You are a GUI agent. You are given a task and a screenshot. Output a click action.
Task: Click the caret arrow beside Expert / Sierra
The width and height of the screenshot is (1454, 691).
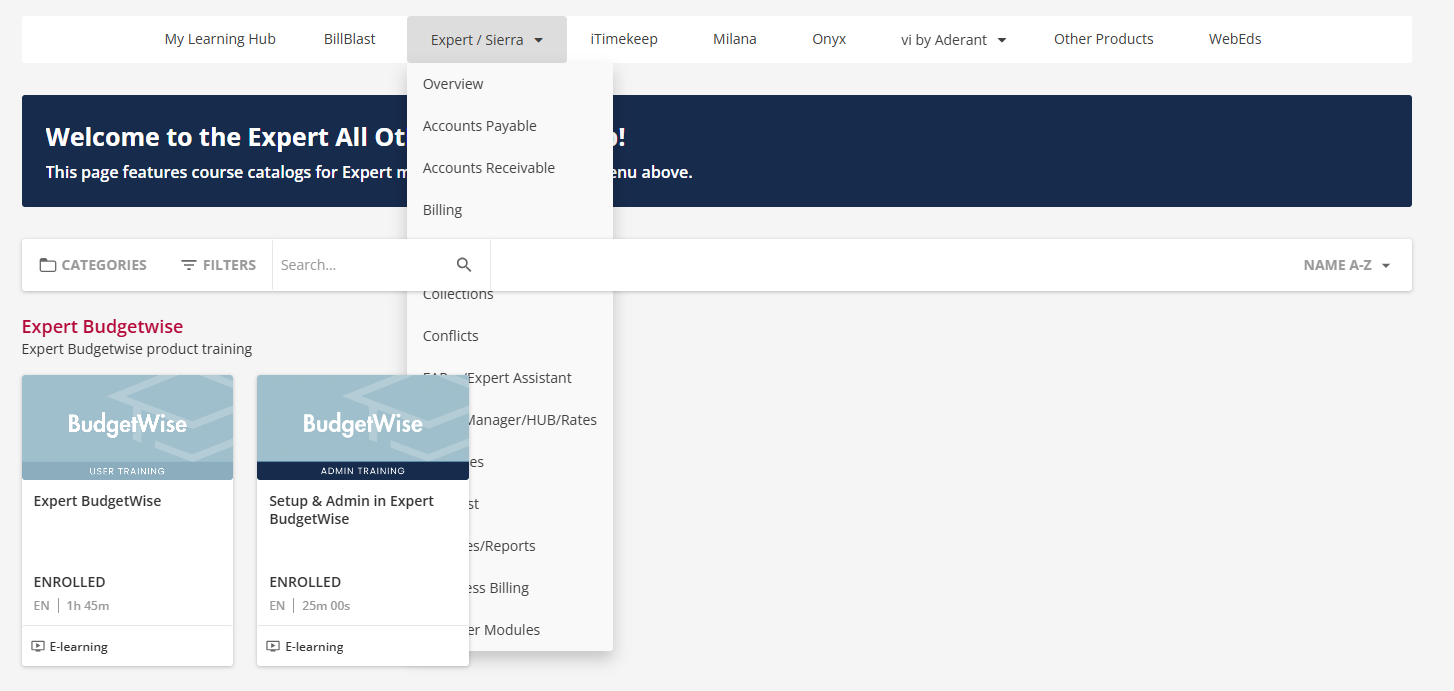(538, 41)
